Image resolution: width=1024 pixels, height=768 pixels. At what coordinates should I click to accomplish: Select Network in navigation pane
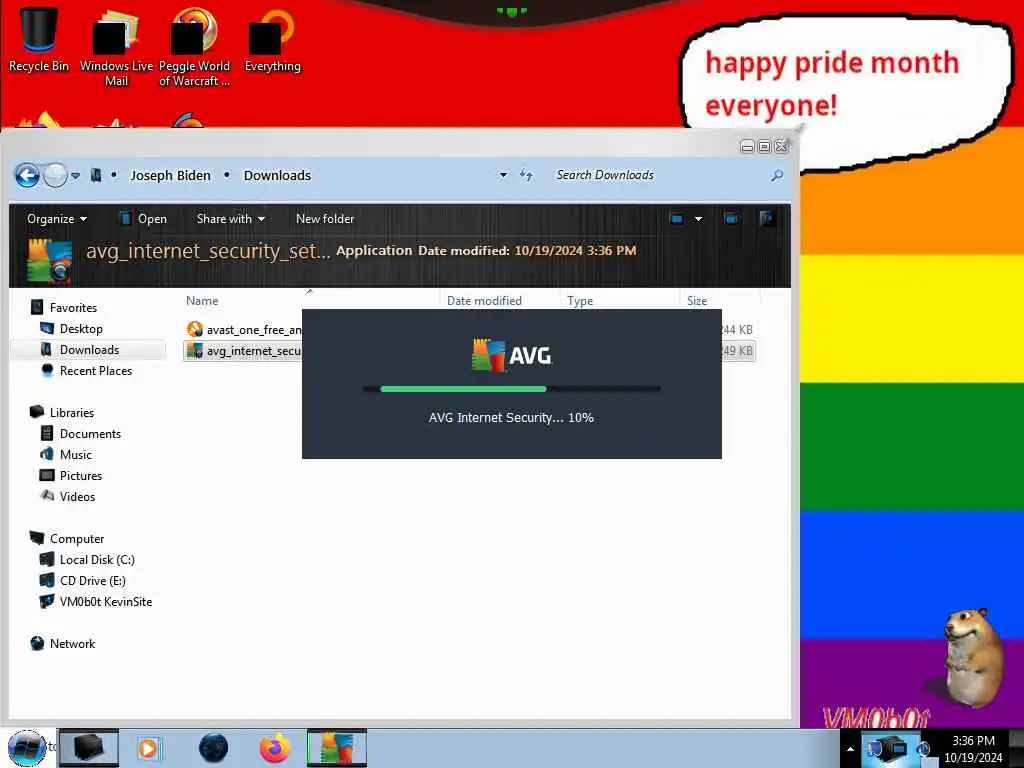(63, 643)
